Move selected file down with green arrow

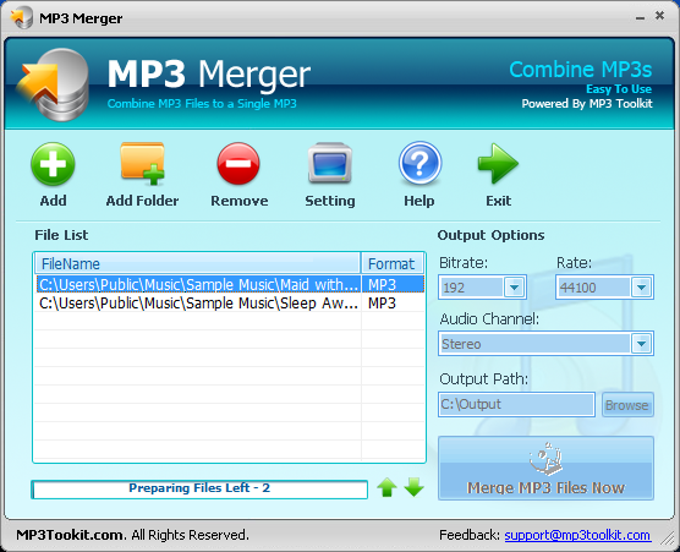click(414, 487)
